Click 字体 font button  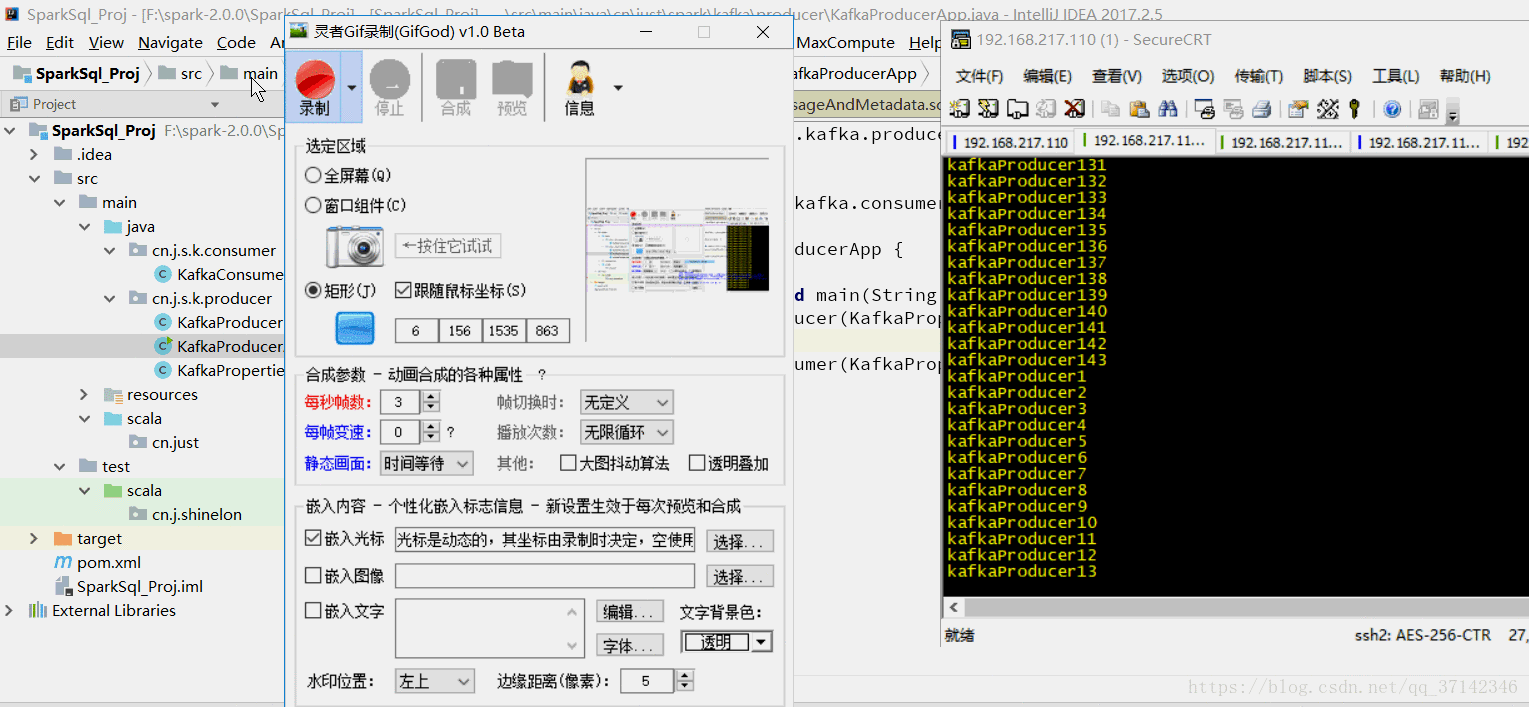(630, 646)
